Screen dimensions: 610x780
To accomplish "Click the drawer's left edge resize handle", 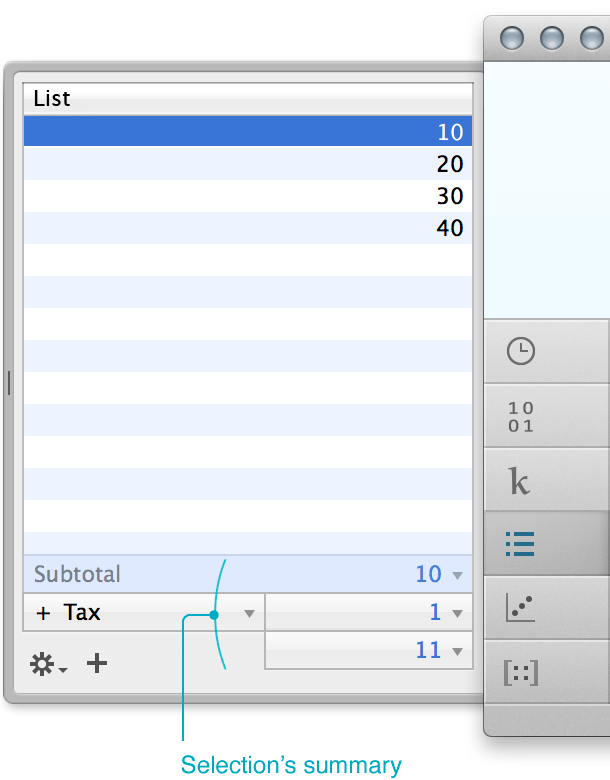I will [8, 383].
